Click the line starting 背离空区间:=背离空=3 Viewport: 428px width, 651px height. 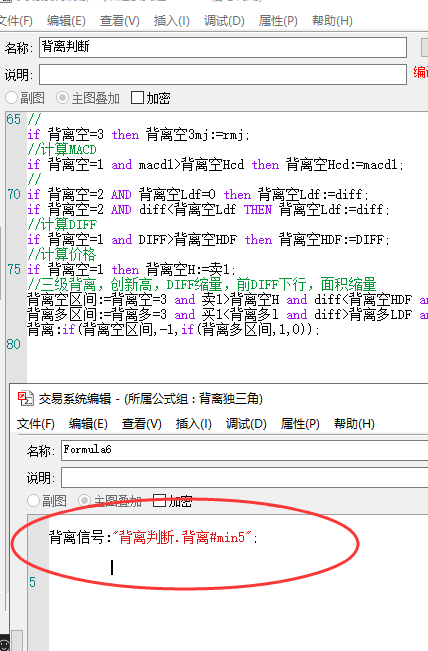point(227,299)
